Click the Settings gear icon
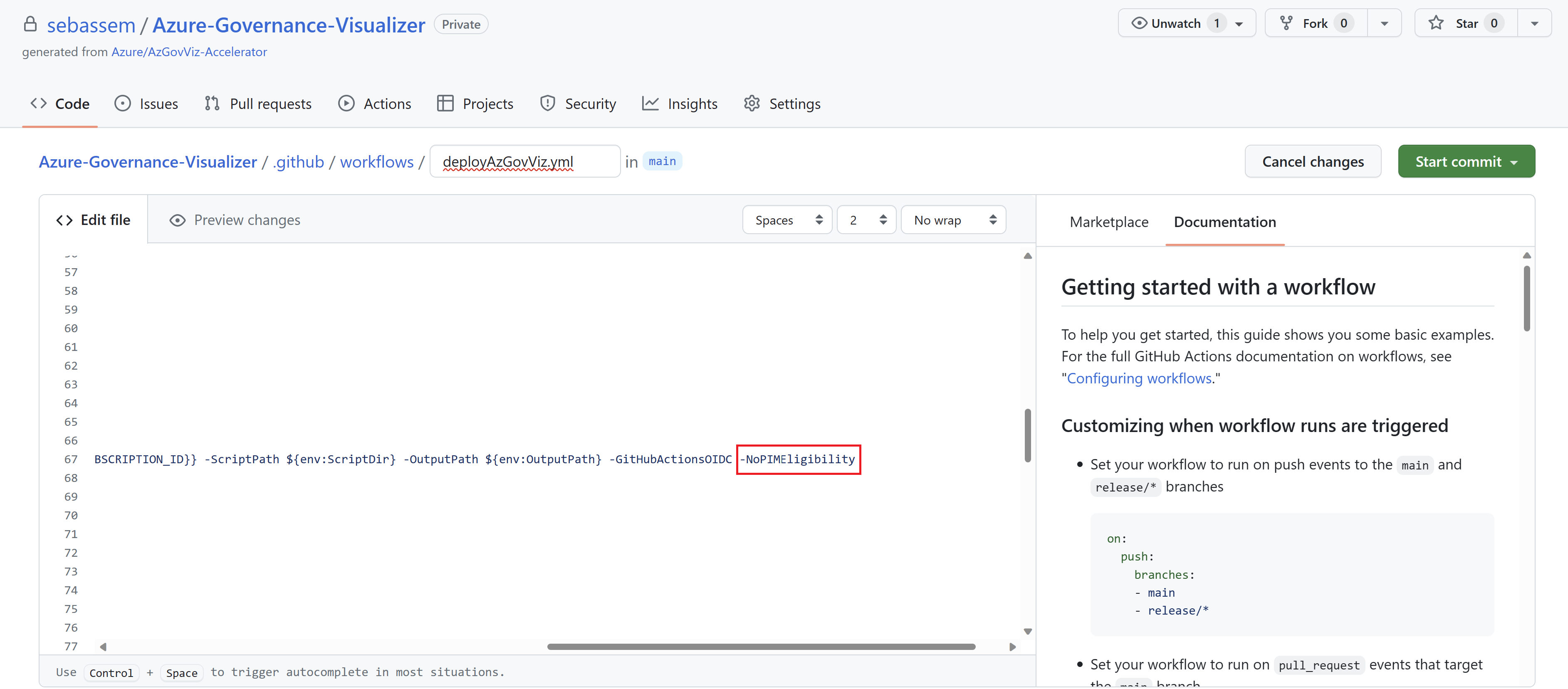 coord(752,103)
